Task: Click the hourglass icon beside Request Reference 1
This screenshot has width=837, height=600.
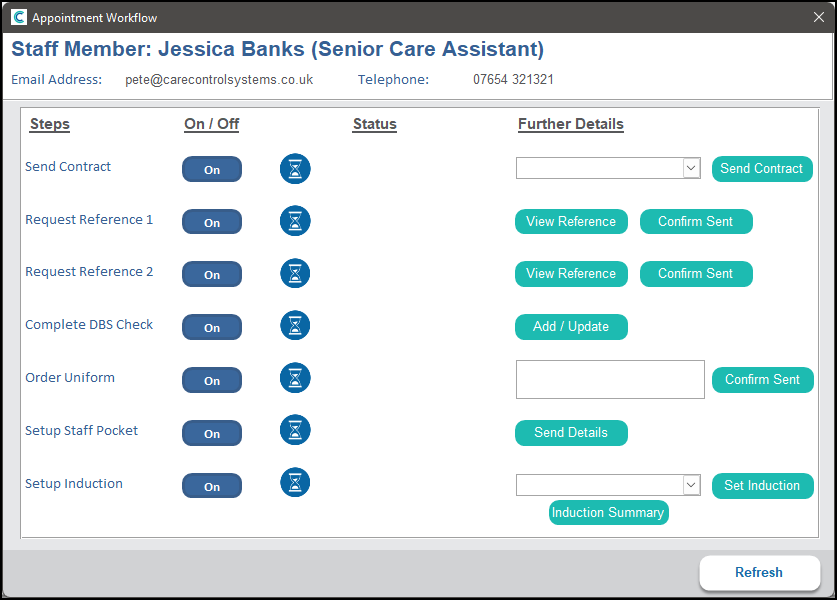Action: (x=295, y=221)
